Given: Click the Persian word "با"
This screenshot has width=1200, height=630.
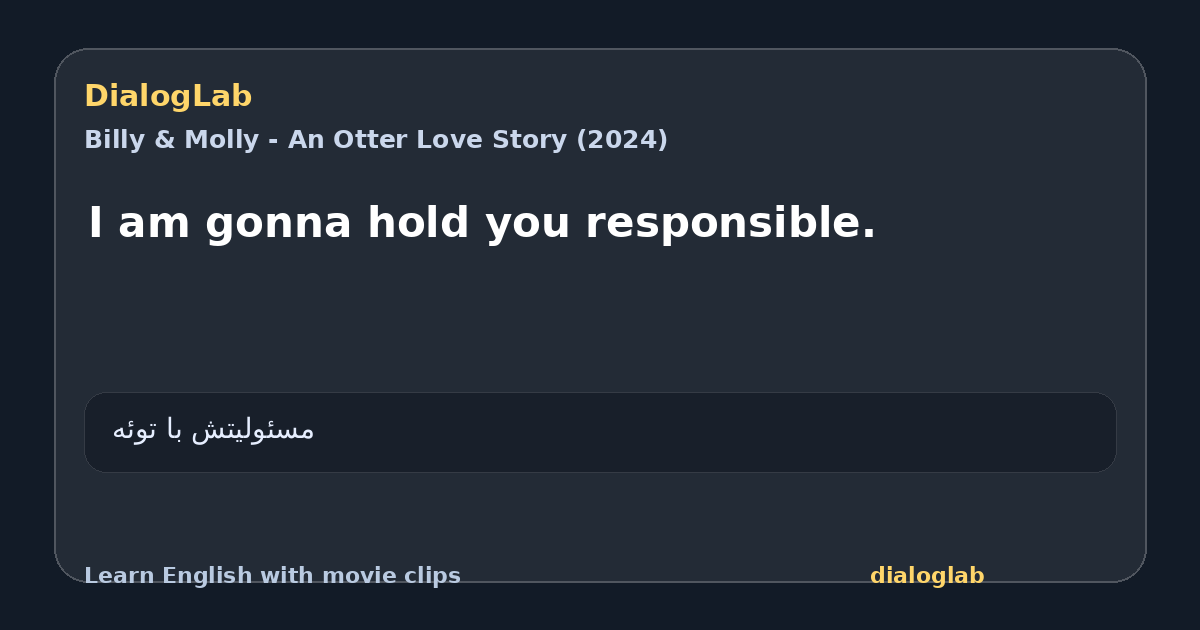Looking at the screenshot, I should (x=175, y=431).
